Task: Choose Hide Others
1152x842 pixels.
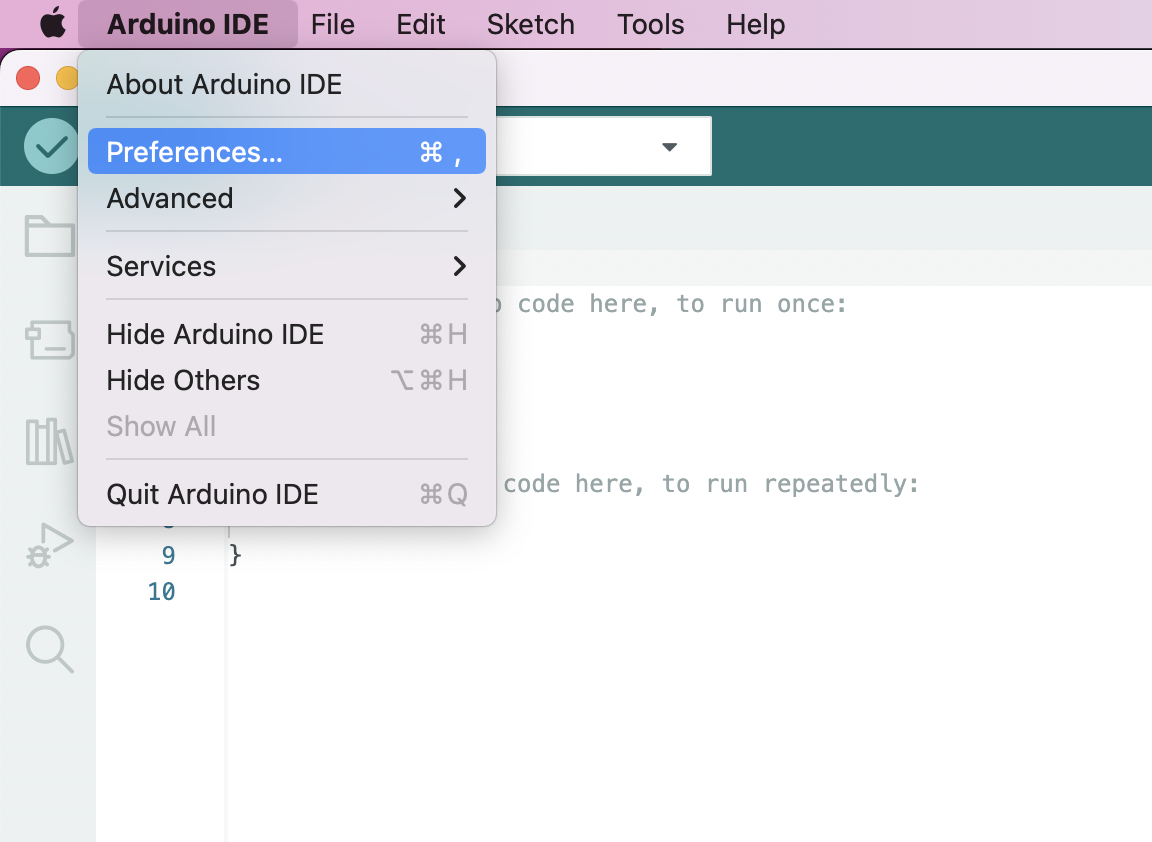Action: tap(287, 381)
